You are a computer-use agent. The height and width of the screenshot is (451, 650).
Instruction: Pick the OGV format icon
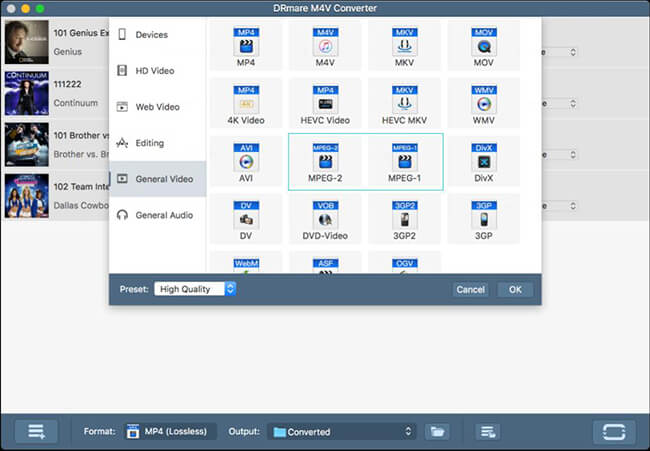pos(404,265)
